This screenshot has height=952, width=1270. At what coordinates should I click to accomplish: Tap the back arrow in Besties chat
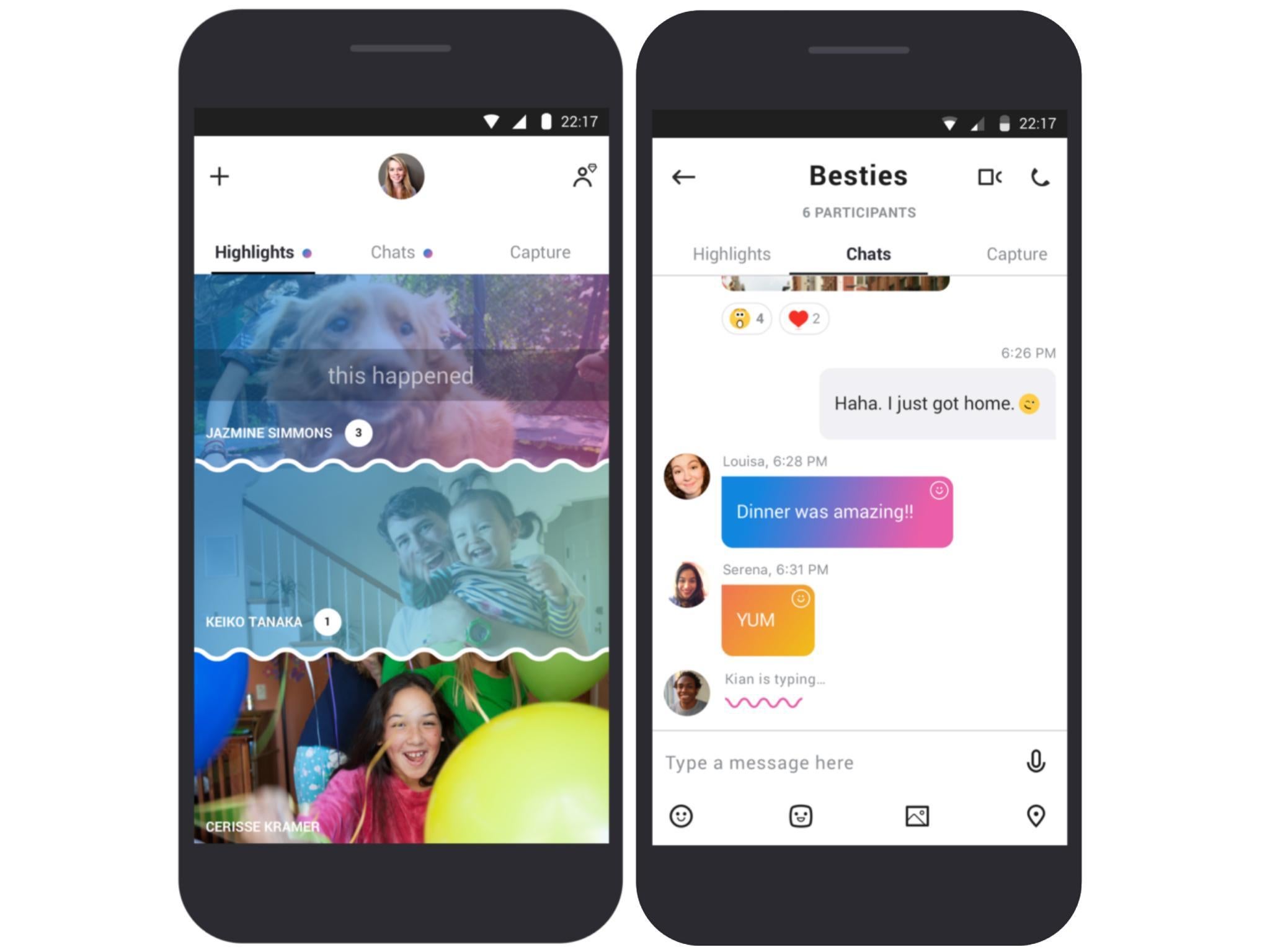point(683,176)
